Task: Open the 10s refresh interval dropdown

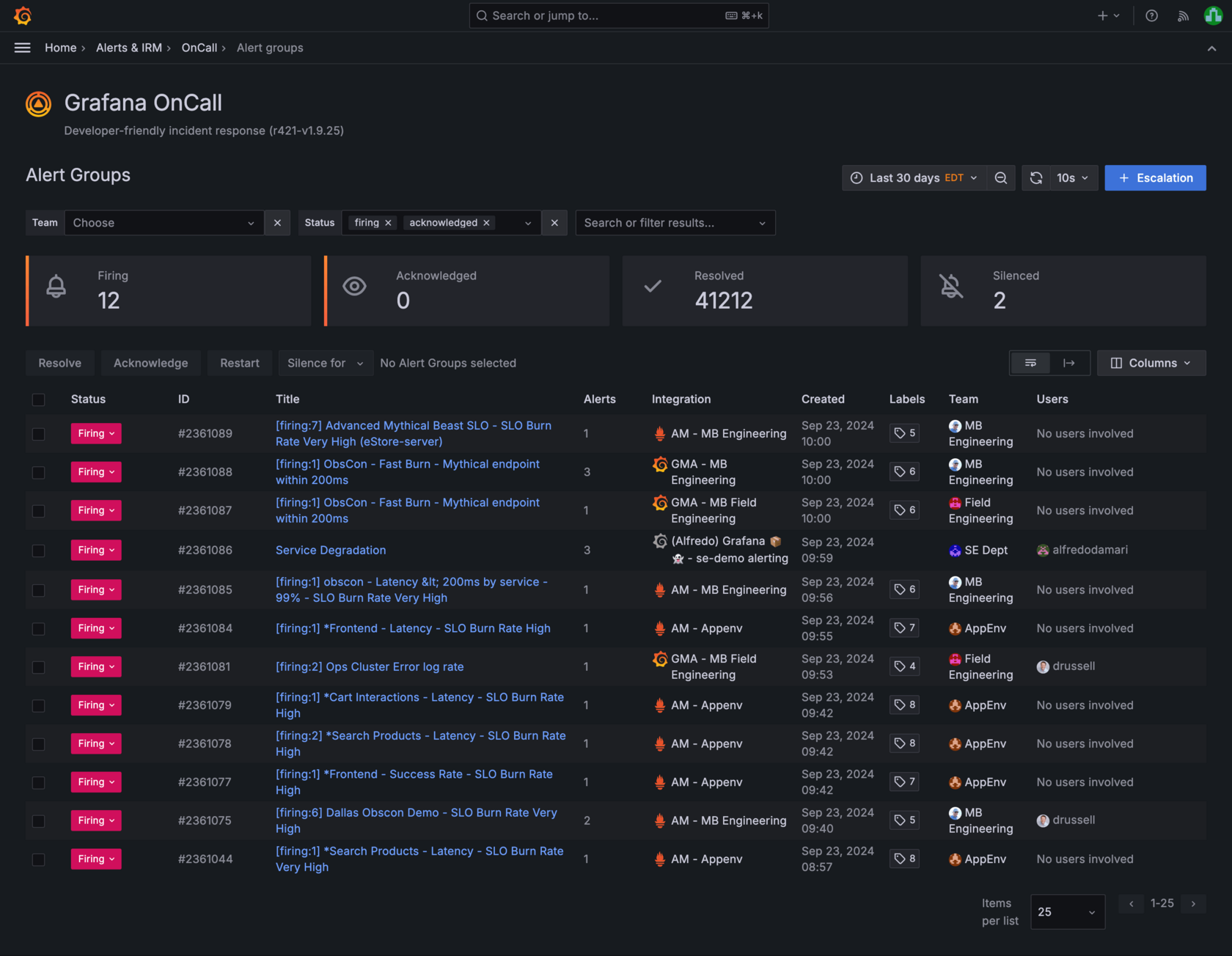Action: click(1073, 178)
